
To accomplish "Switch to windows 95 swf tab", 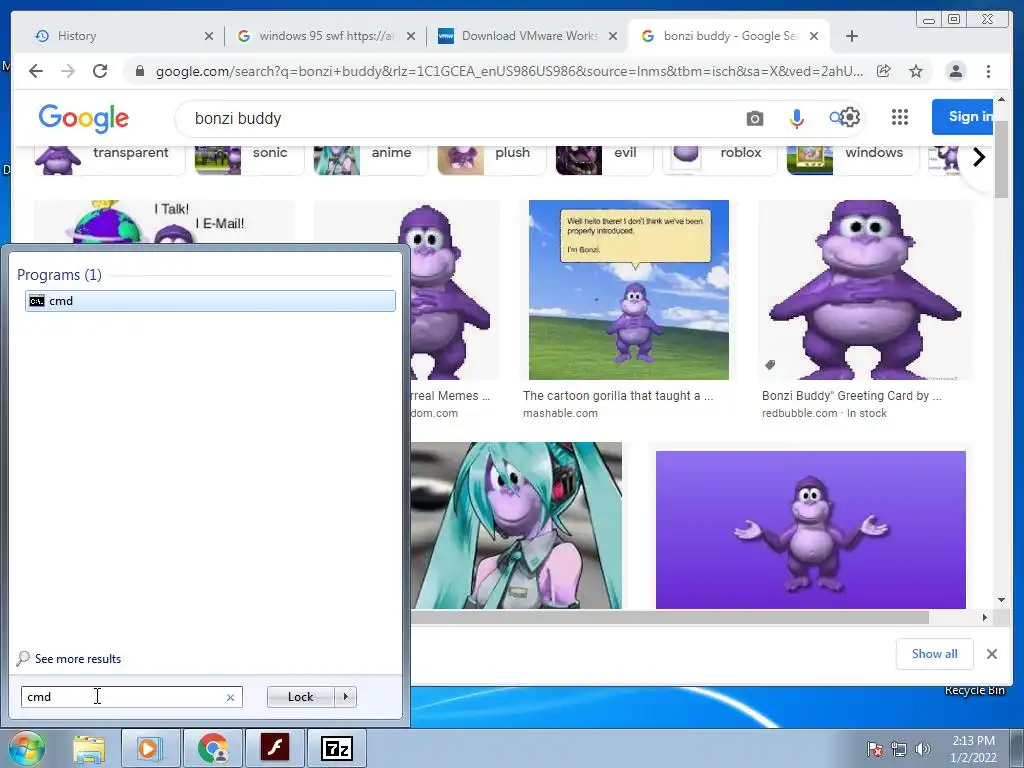I will 327,36.
